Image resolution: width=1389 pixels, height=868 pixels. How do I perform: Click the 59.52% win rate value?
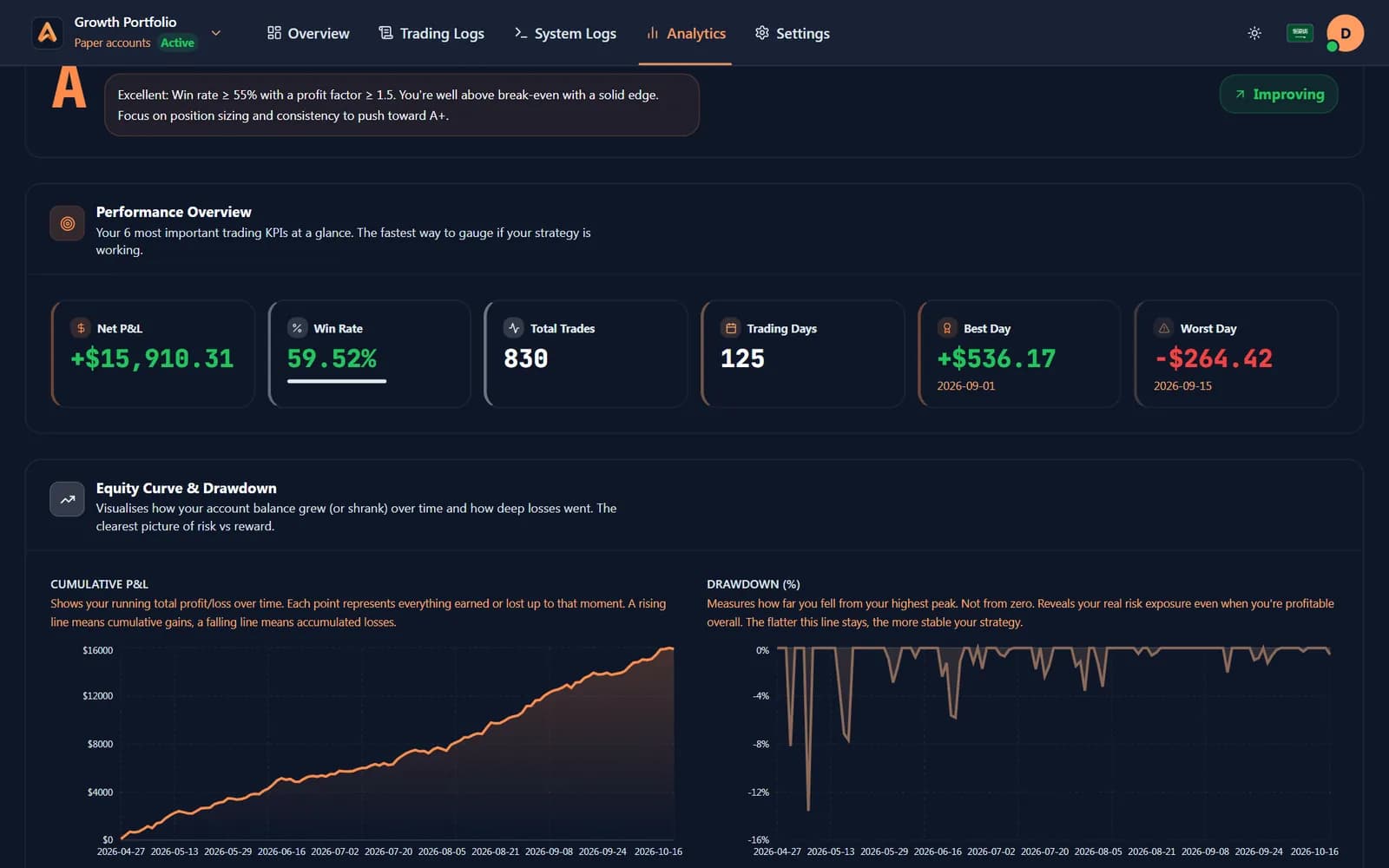pyautogui.click(x=332, y=358)
